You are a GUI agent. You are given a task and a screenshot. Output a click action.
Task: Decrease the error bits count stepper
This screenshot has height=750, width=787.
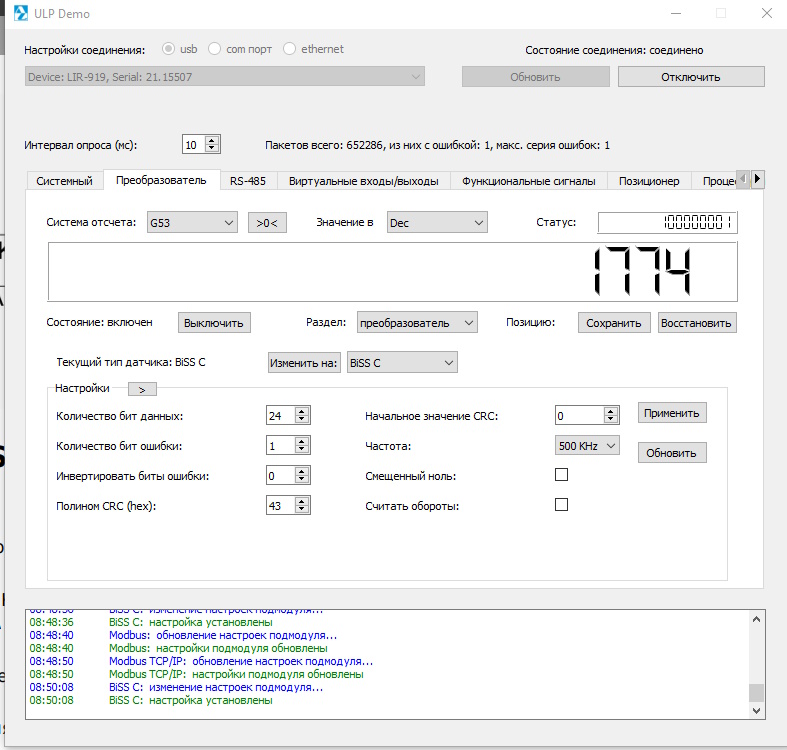click(x=303, y=450)
